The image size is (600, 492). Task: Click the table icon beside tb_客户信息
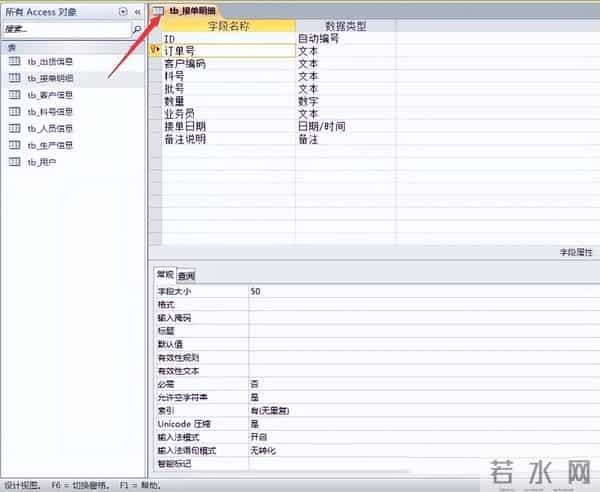(15, 95)
